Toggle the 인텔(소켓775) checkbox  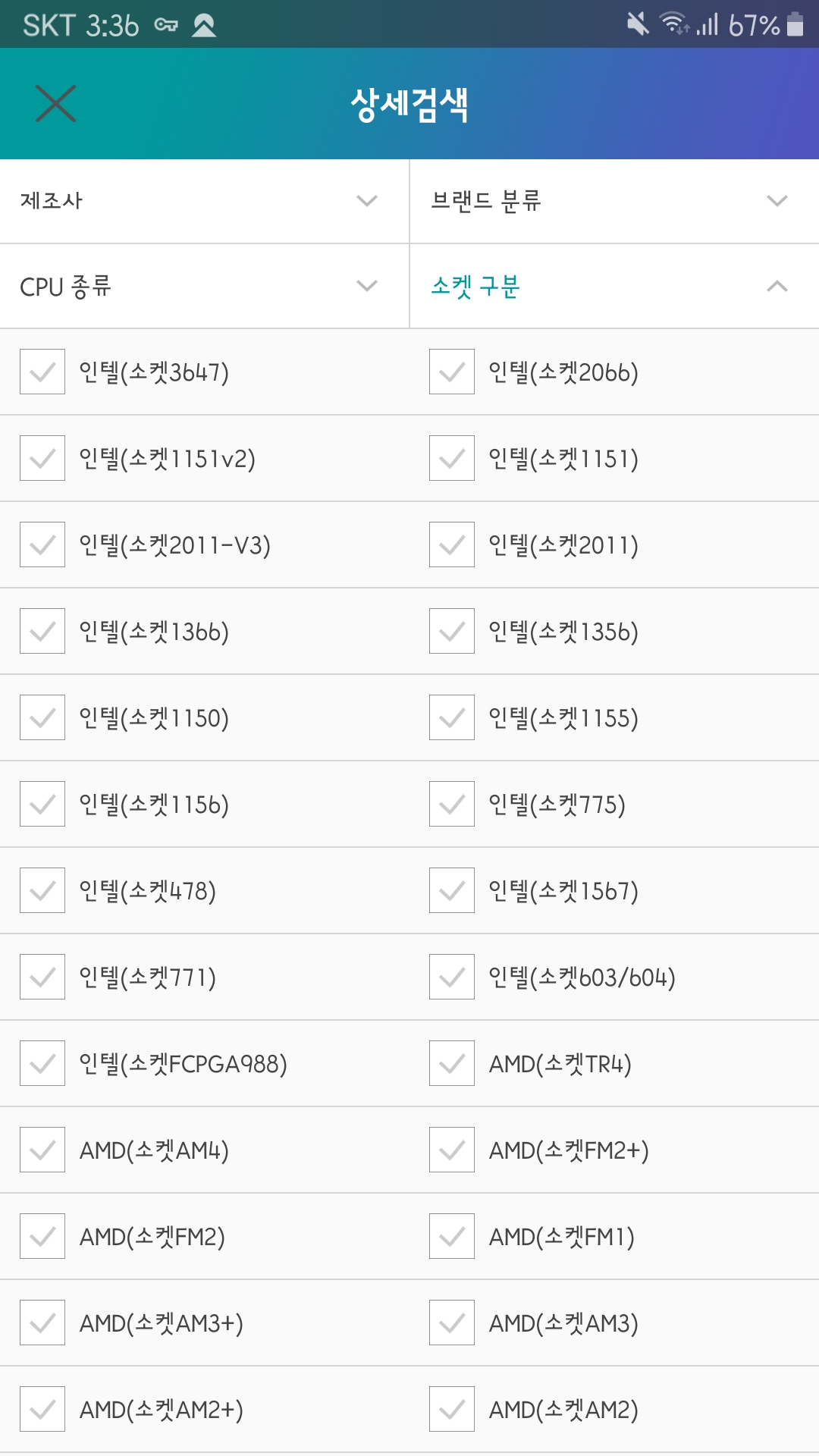452,804
